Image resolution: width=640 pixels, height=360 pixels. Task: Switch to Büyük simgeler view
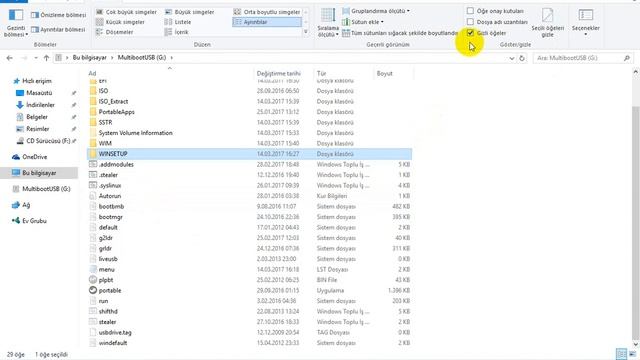(x=190, y=12)
